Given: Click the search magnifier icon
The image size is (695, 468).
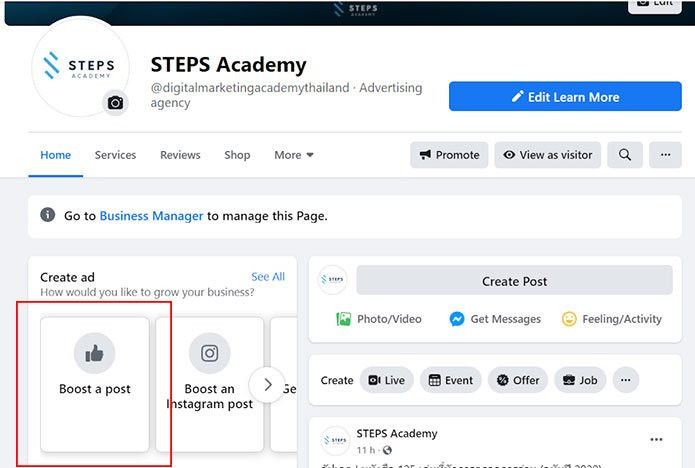Looking at the screenshot, I should (625, 155).
